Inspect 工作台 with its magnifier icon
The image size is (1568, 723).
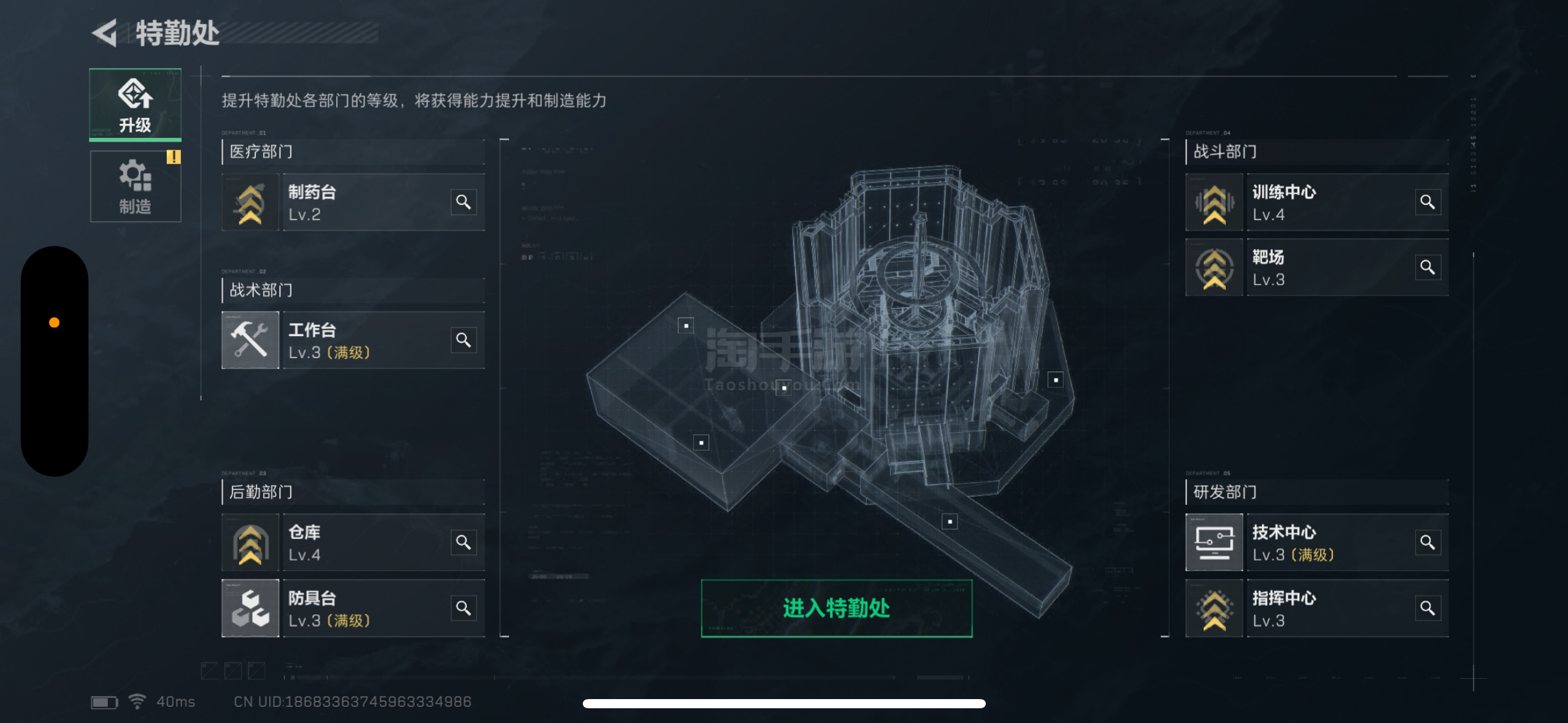click(464, 340)
